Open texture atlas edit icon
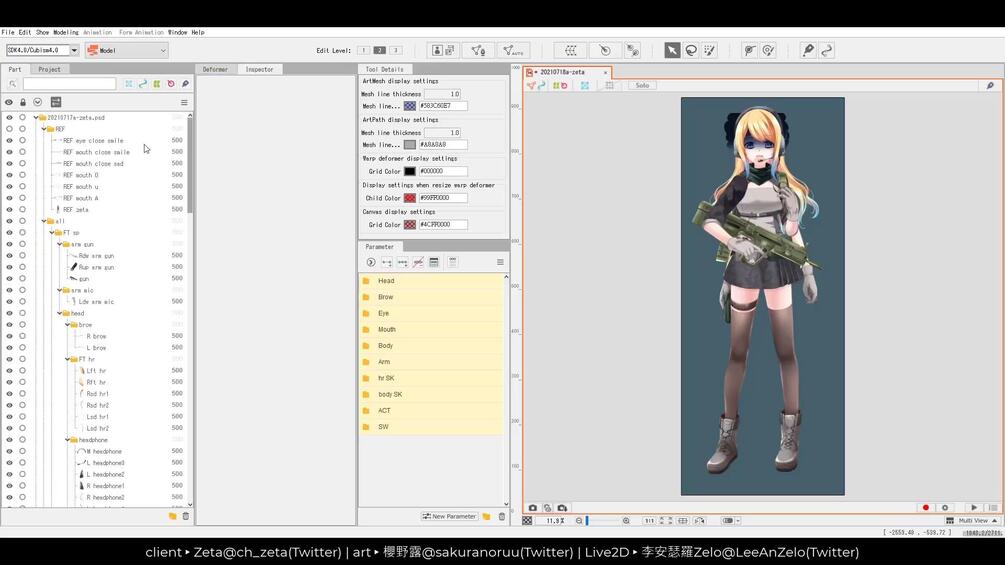The width and height of the screenshot is (1005, 565). 444,50
